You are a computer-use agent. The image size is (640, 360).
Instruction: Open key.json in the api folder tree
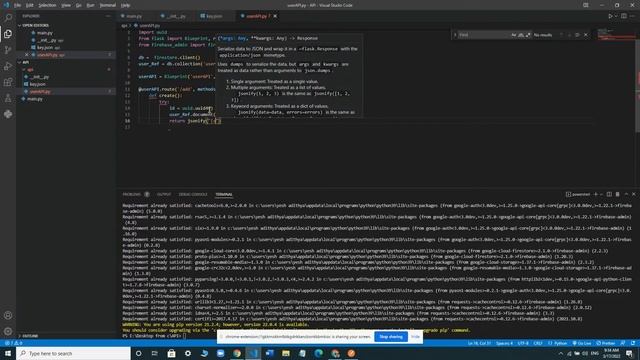coord(38,84)
